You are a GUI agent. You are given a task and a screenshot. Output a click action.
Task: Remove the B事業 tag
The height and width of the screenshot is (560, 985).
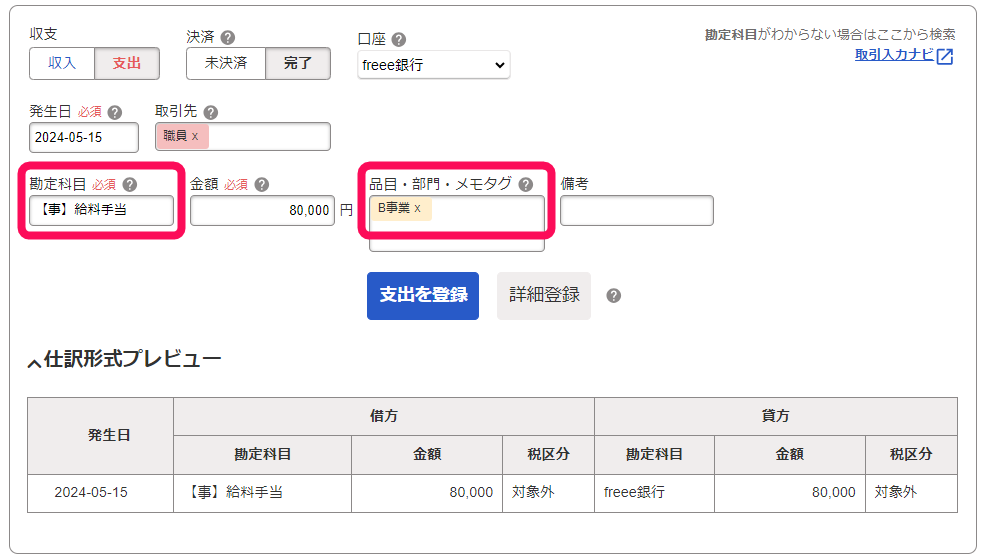(418, 209)
